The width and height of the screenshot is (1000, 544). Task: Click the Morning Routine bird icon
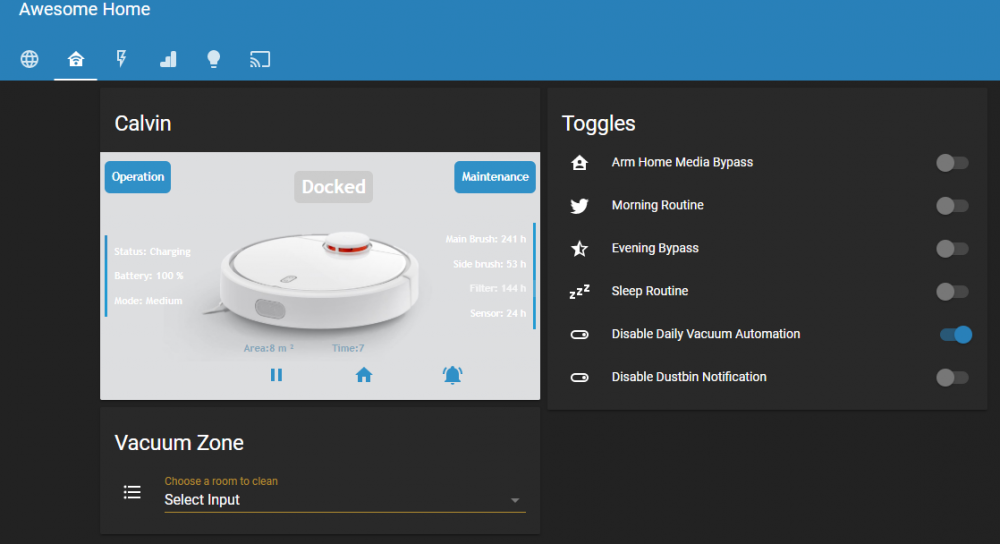[579, 206]
